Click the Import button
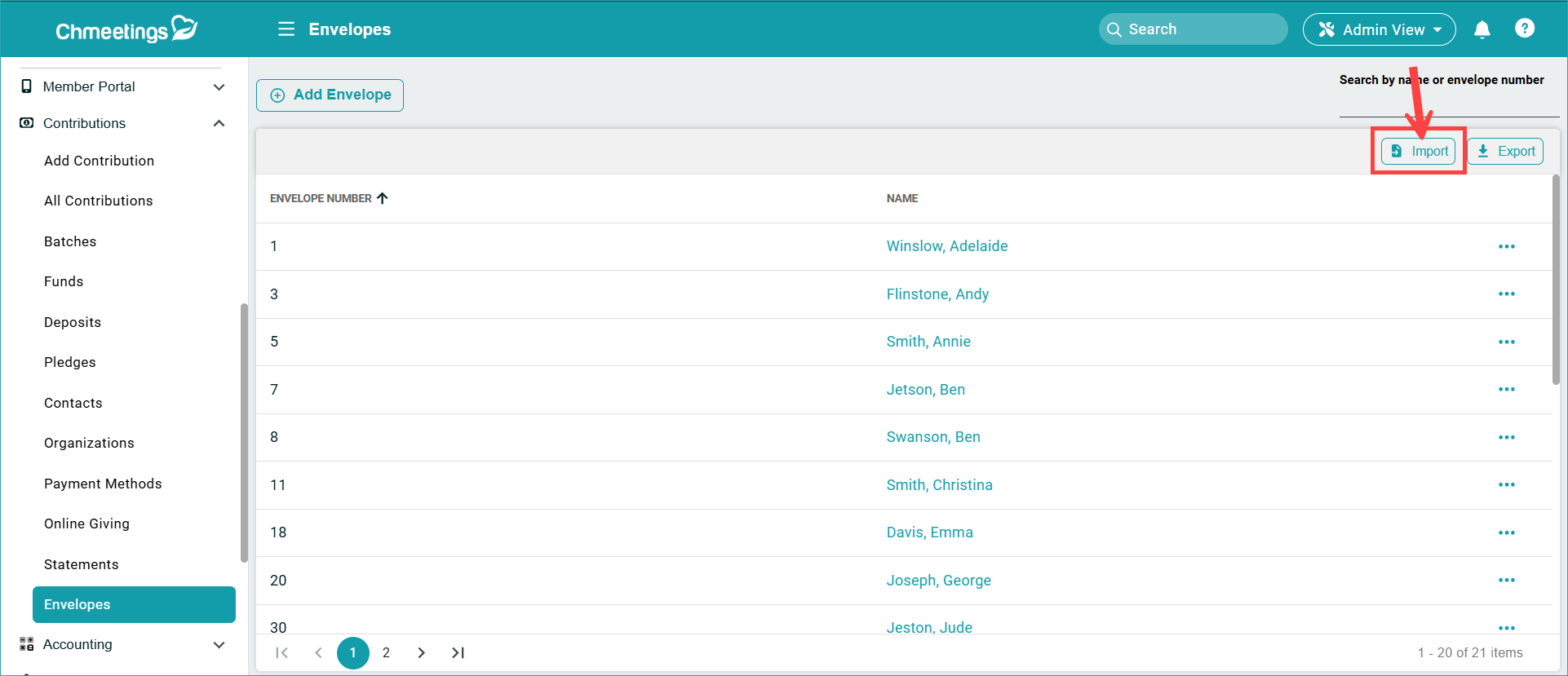The image size is (1568, 676). [x=1419, y=151]
